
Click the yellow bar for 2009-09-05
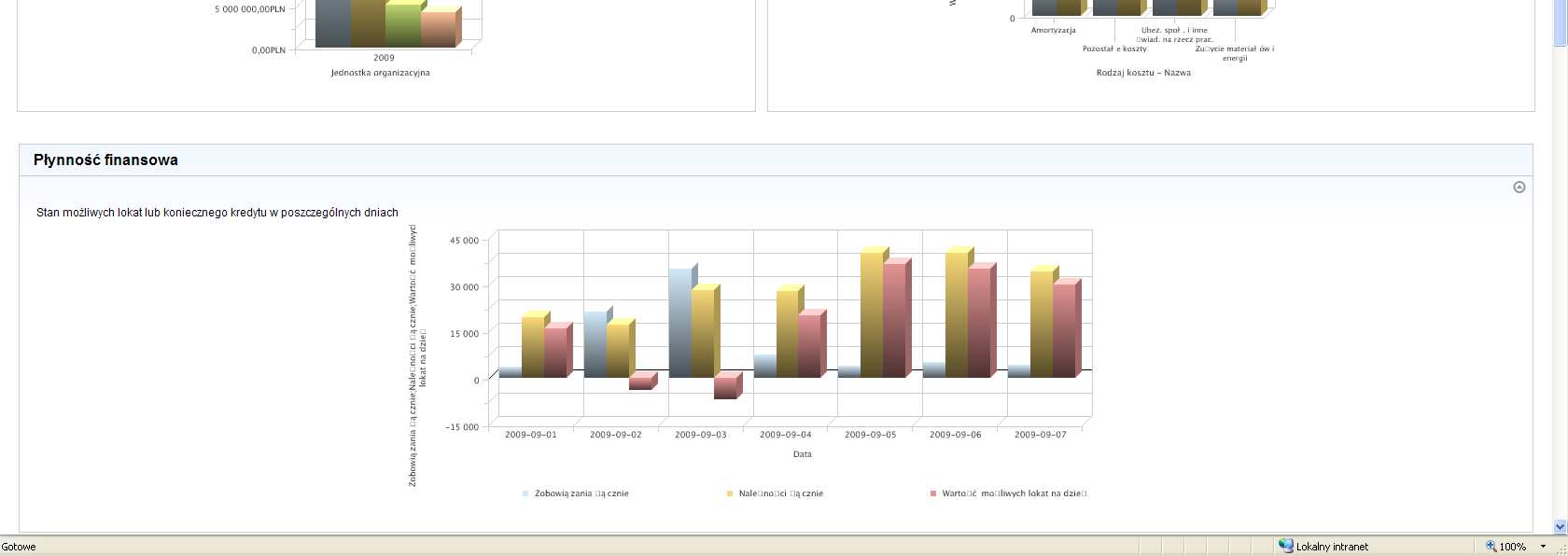coord(873,313)
